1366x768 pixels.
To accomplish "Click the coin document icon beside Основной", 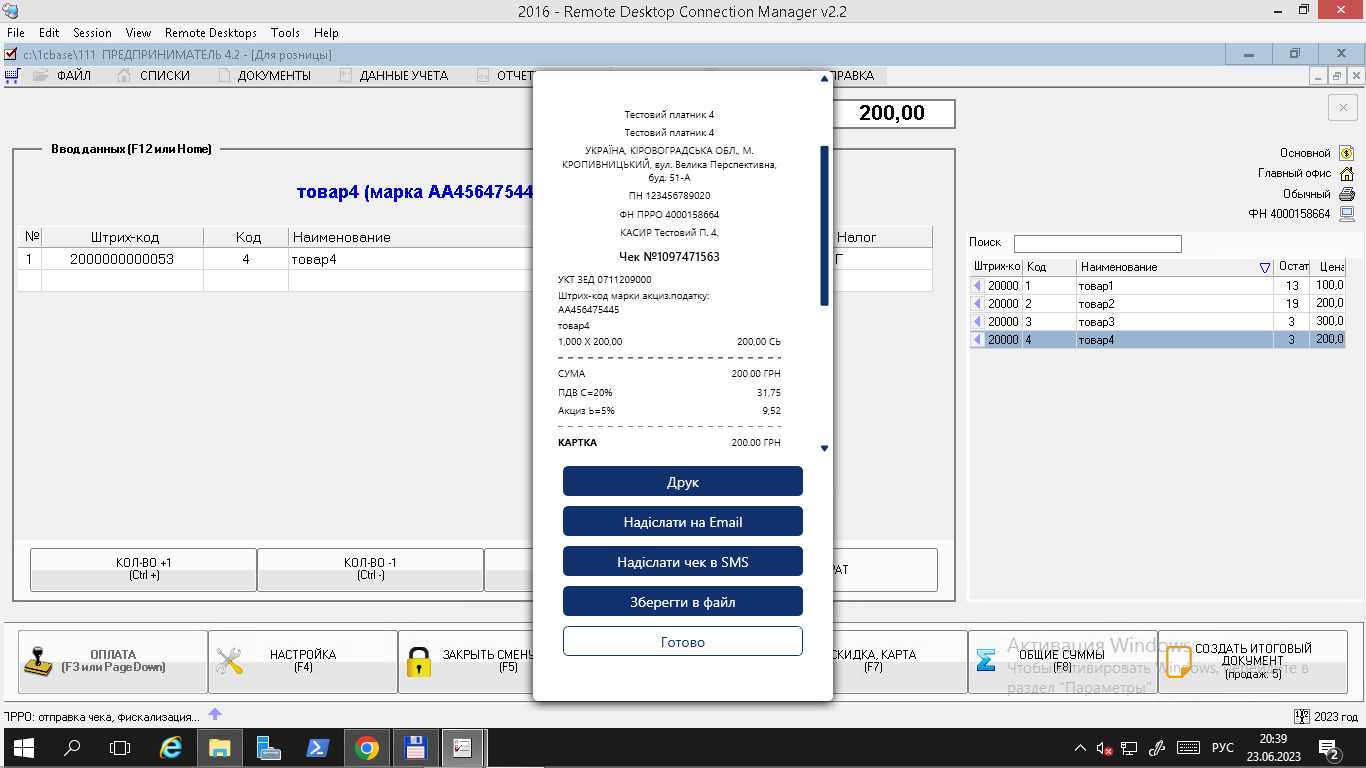I will coord(1346,153).
